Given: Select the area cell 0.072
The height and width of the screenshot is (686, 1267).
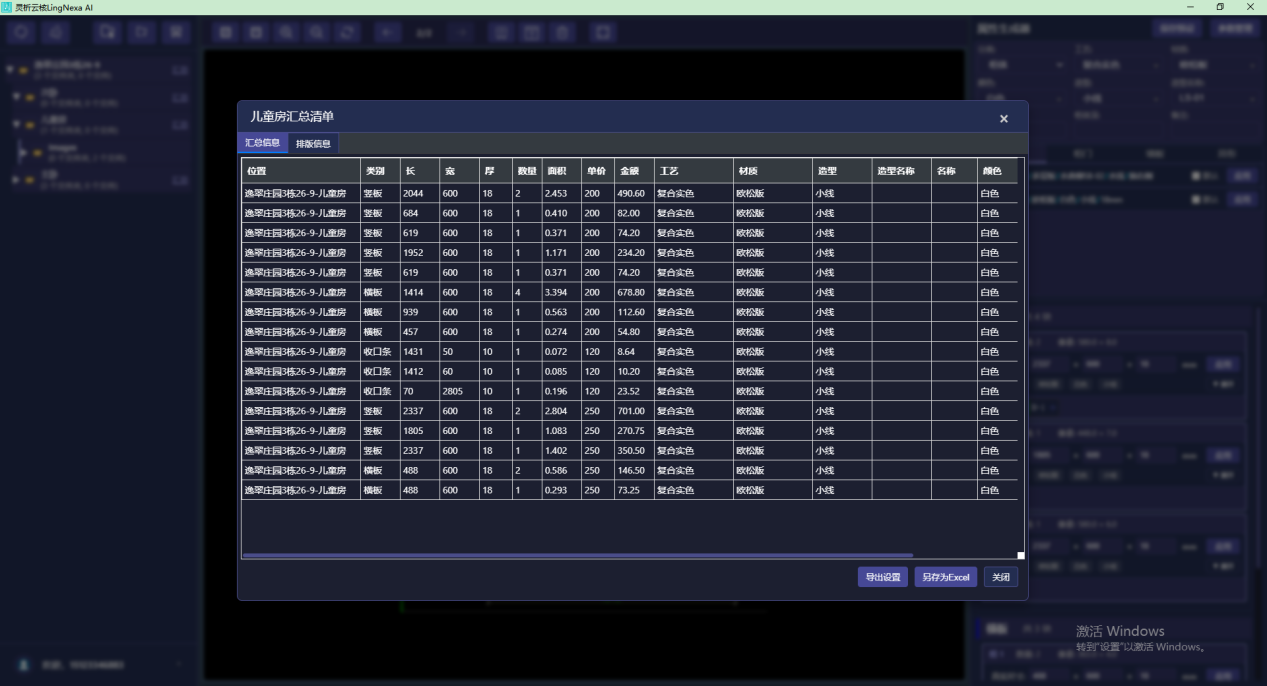Looking at the screenshot, I should 561,352.
